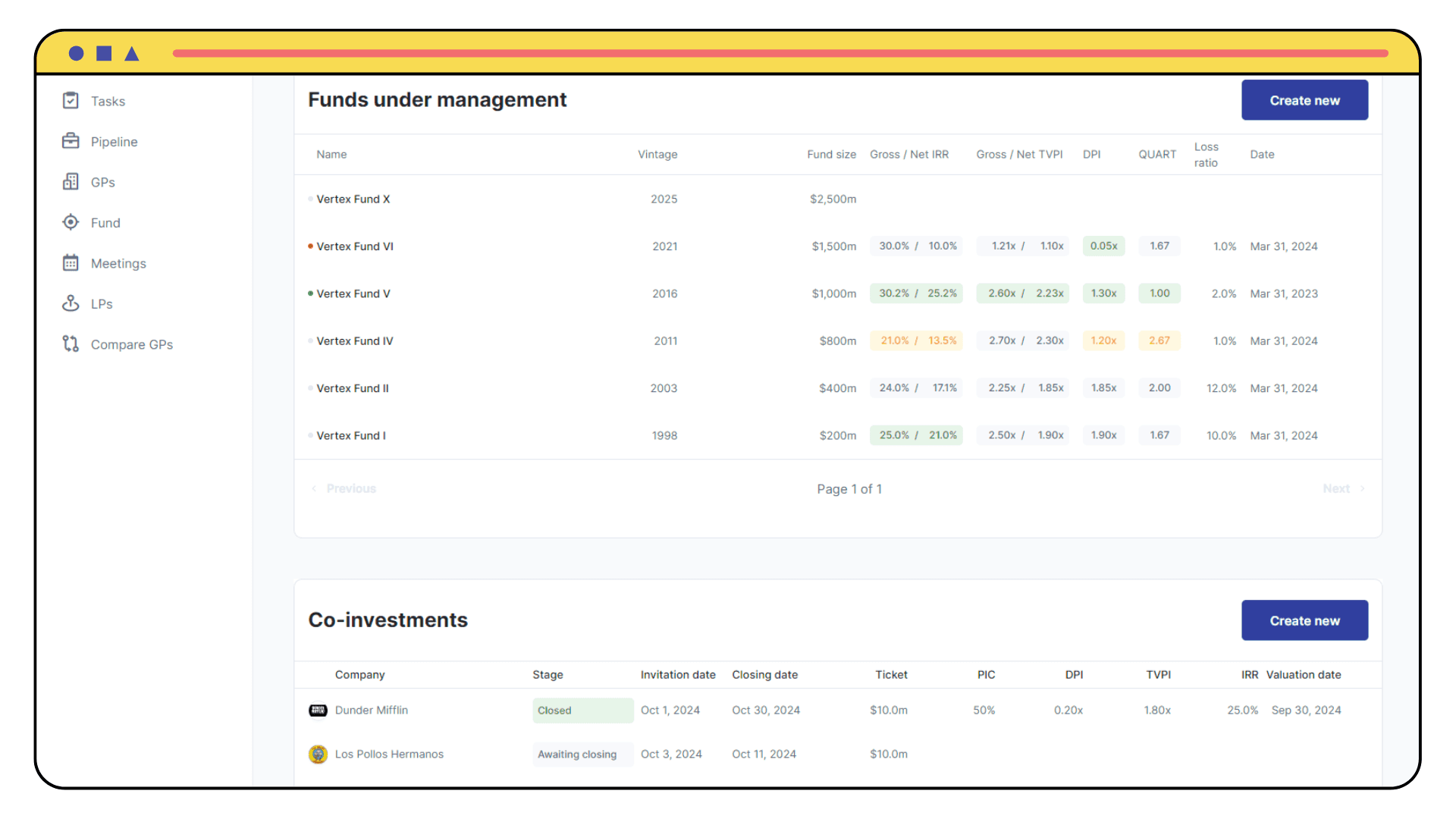
Task: Click the blue square icon in top bar
Action: [104, 53]
